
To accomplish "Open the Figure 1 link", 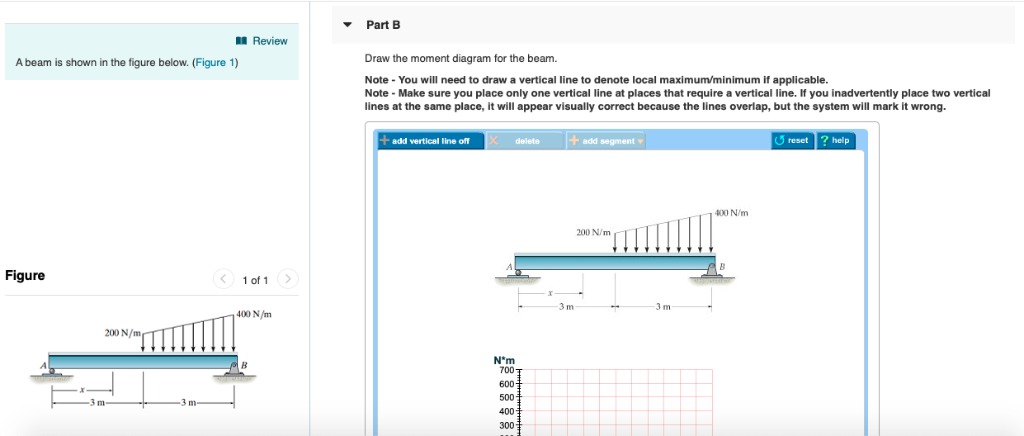I will click(x=215, y=63).
